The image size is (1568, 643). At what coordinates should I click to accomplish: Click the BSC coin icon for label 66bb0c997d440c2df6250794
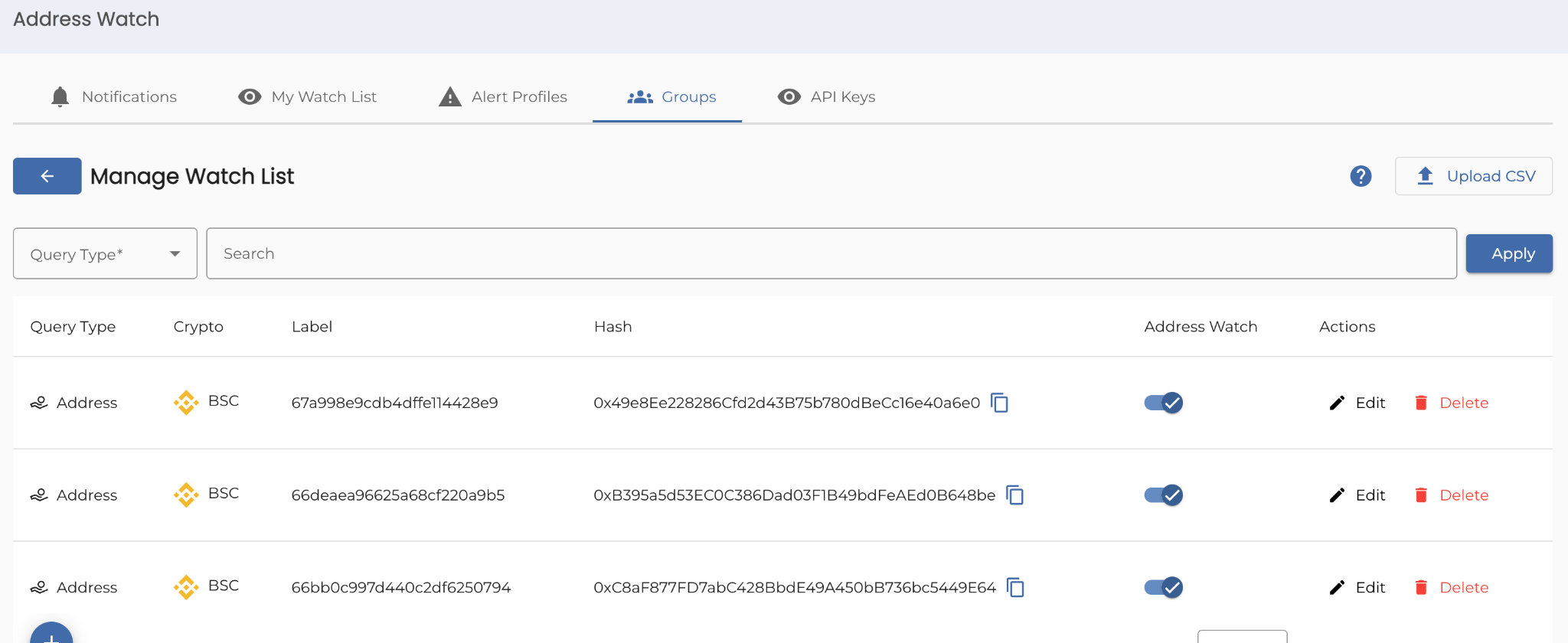click(186, 587)
